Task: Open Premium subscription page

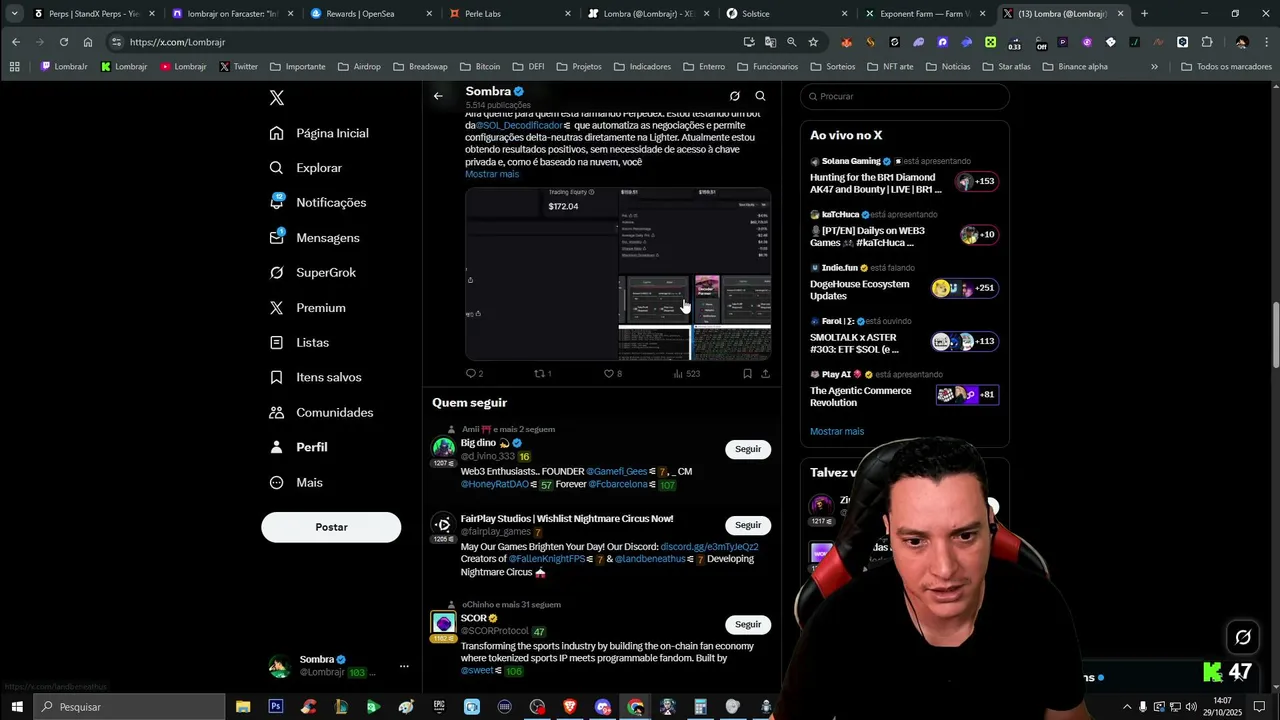Action: pos(307,308)
